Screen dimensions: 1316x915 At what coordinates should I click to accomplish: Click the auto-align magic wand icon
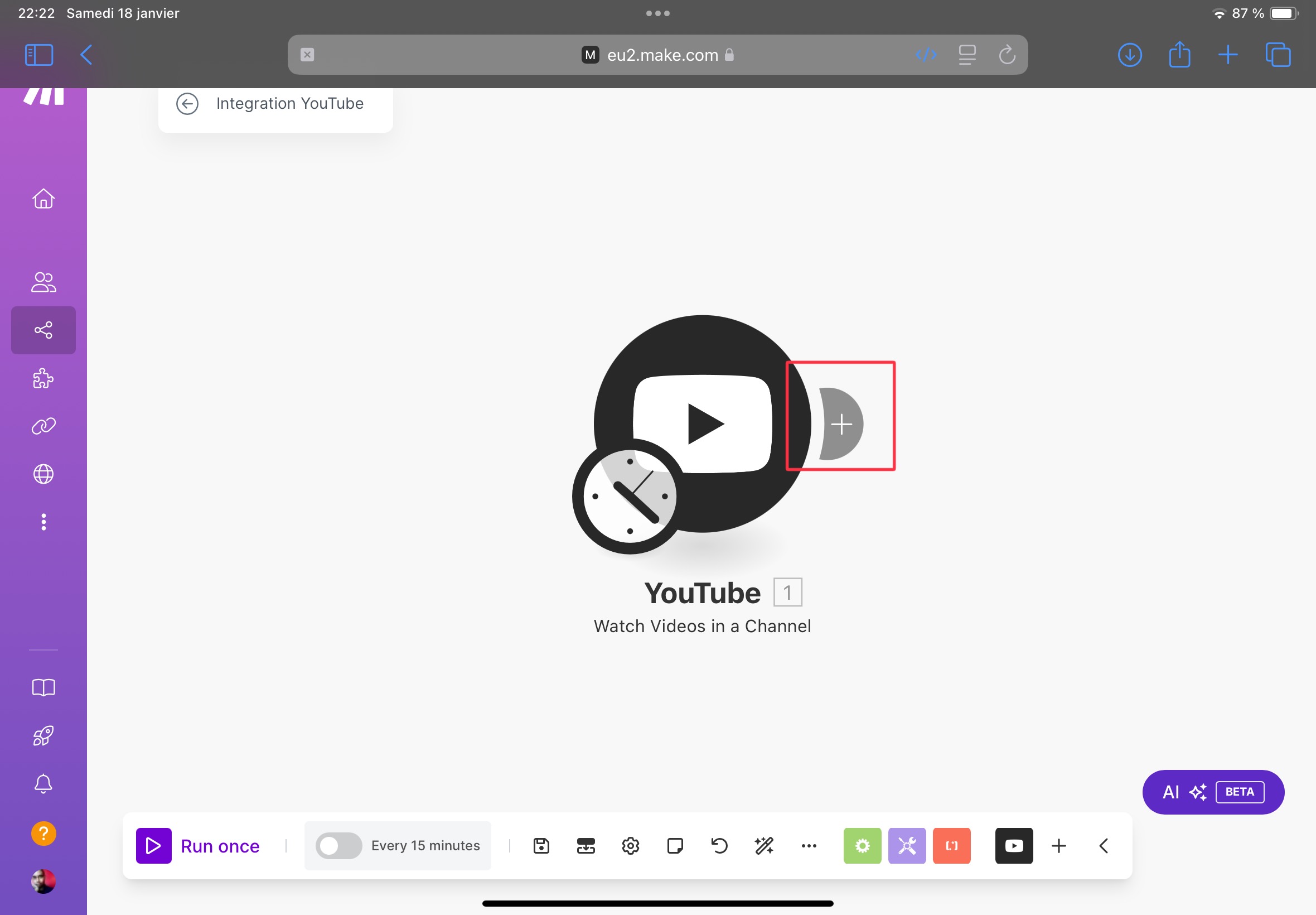[764, 846]
